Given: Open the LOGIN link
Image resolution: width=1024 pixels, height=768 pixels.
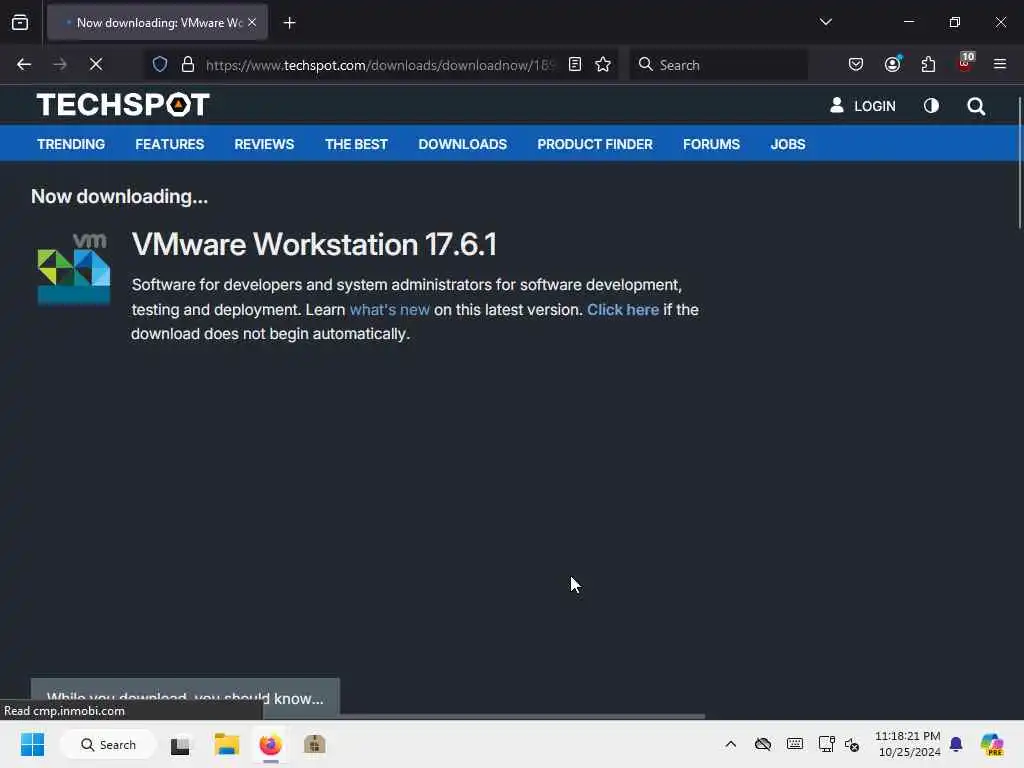Looking at the screenshot, I should click(x=863, y=106).
